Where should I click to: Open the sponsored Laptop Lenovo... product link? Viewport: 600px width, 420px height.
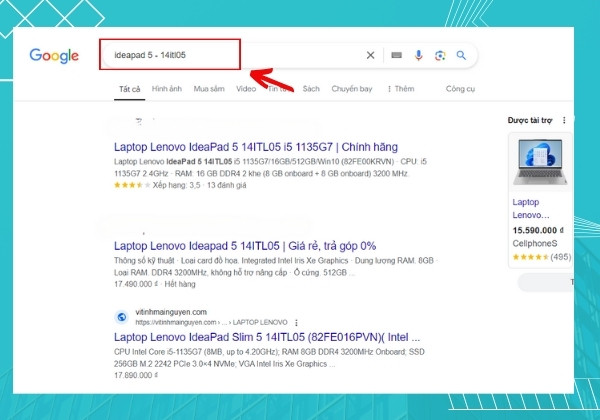coord(531,208)
